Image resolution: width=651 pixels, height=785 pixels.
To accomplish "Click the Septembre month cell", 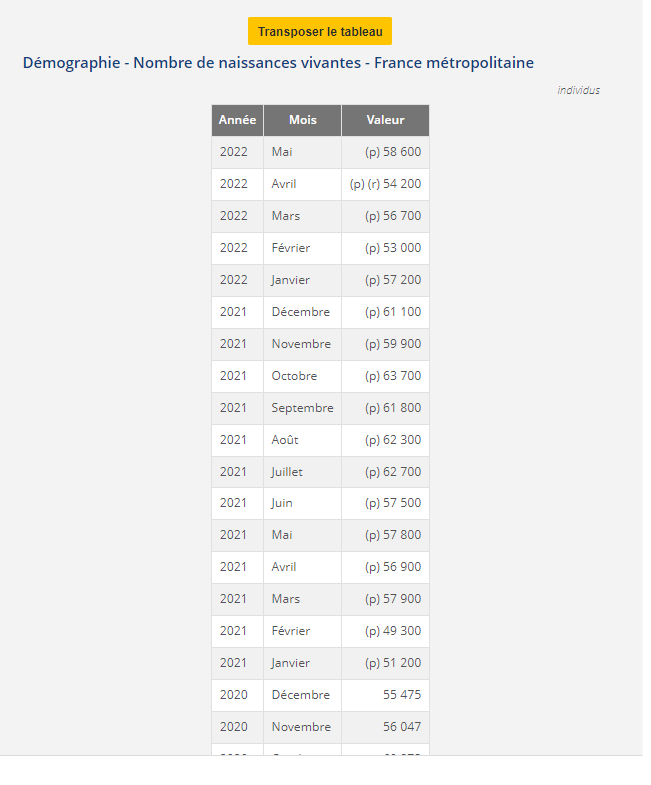I will 302,408.
